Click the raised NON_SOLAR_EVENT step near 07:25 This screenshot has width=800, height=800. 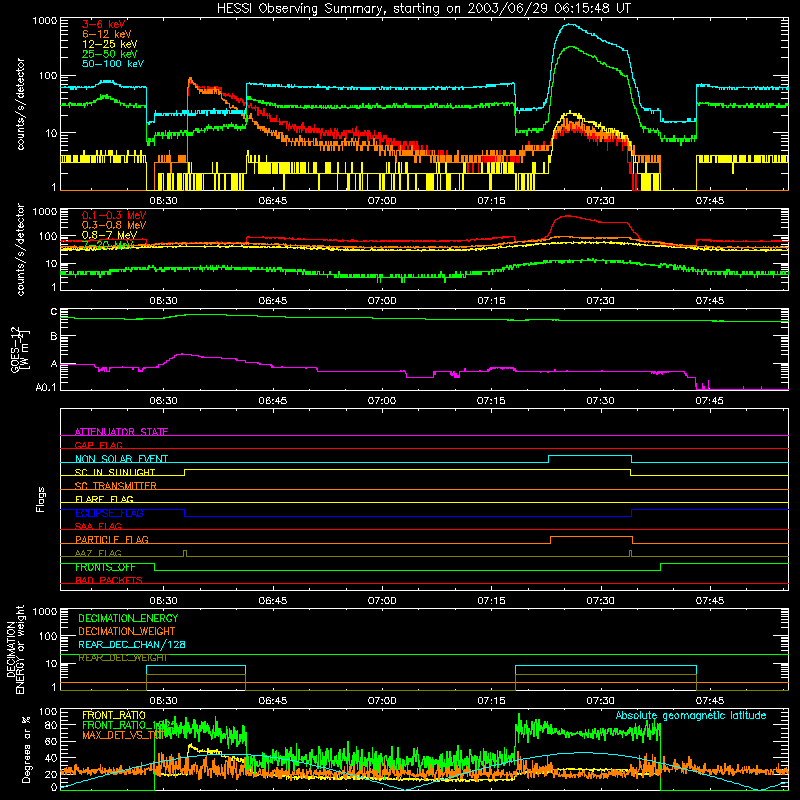(590, 456)
